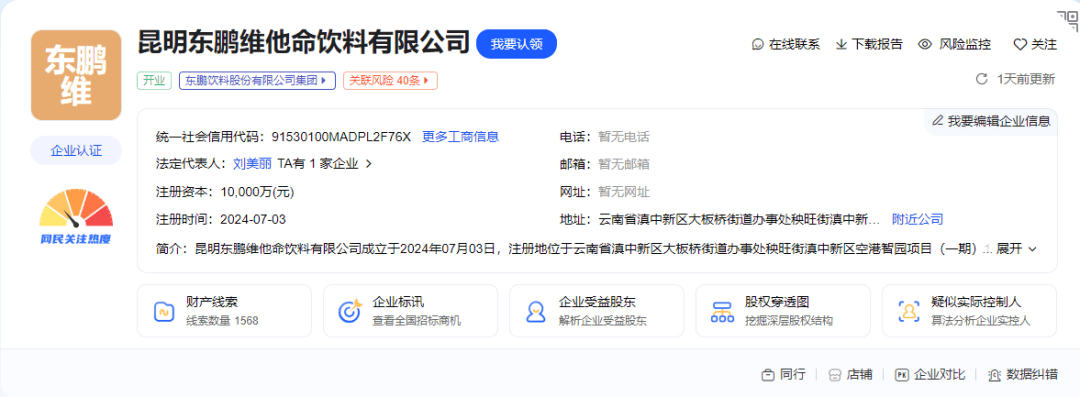Click the 东鹏维 company logo thumbnail
1080x397 pixels.
tap(76, 75)
